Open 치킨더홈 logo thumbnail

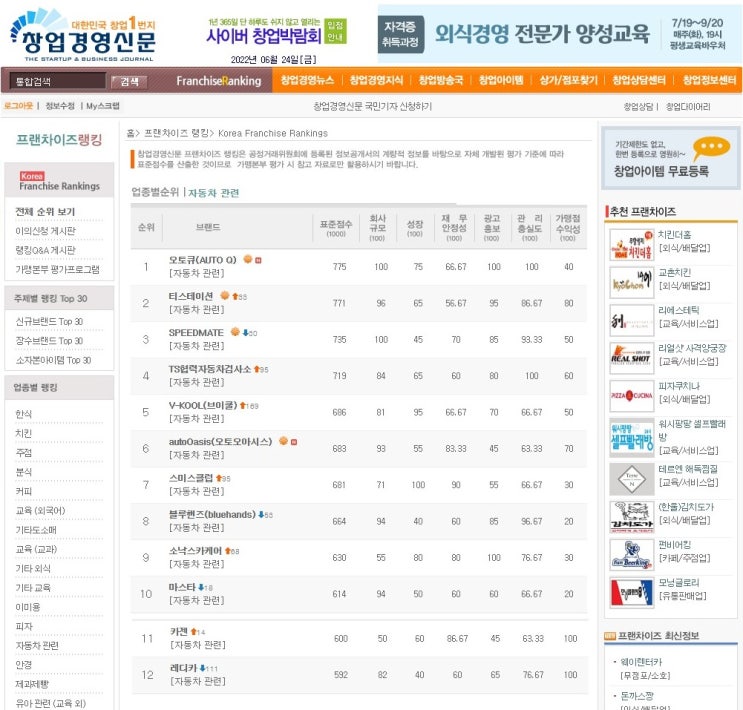click(632, 245)
